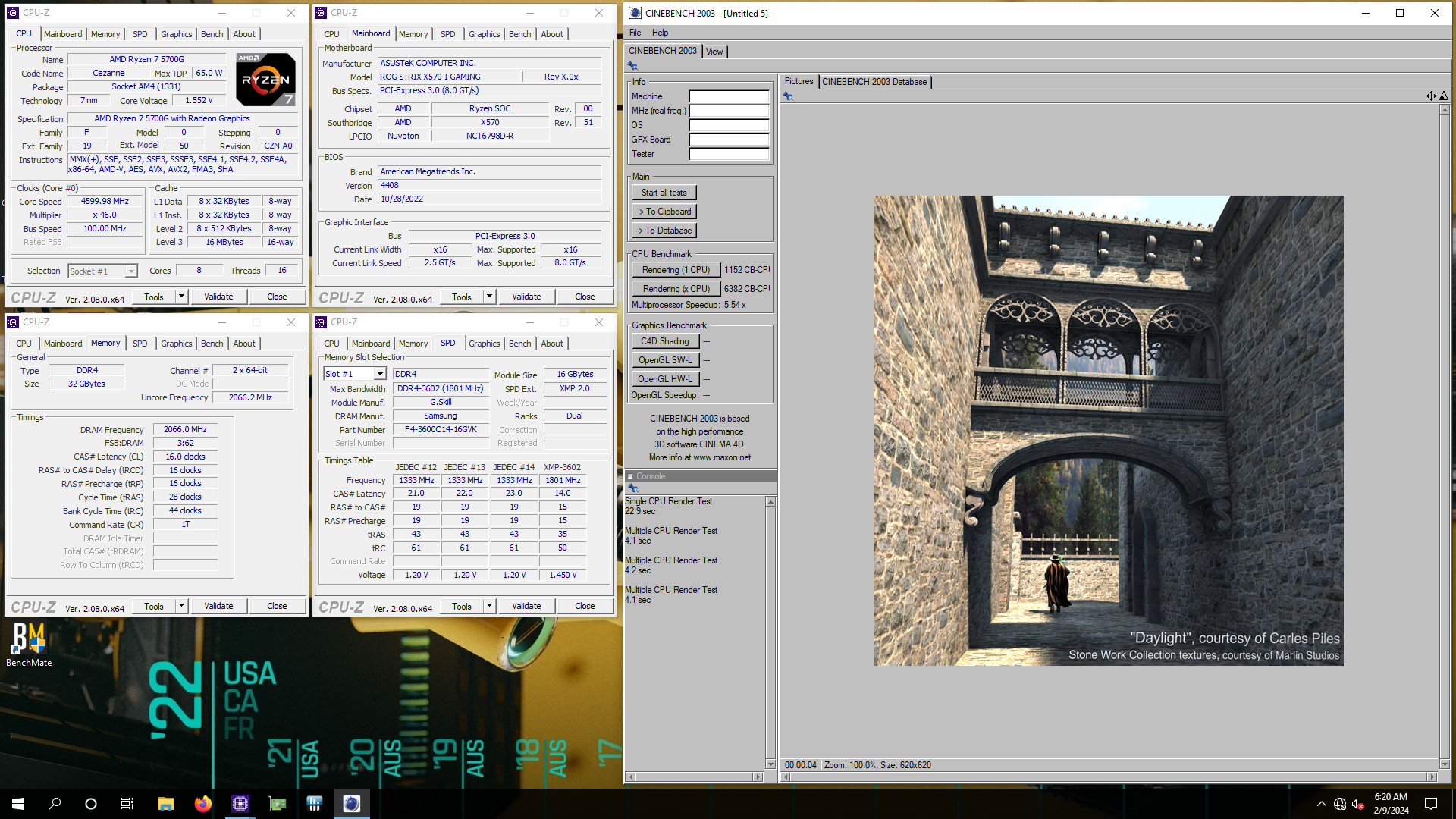1456x819 pixels.
Task: Open the notification center icon
Action: 1431,804
